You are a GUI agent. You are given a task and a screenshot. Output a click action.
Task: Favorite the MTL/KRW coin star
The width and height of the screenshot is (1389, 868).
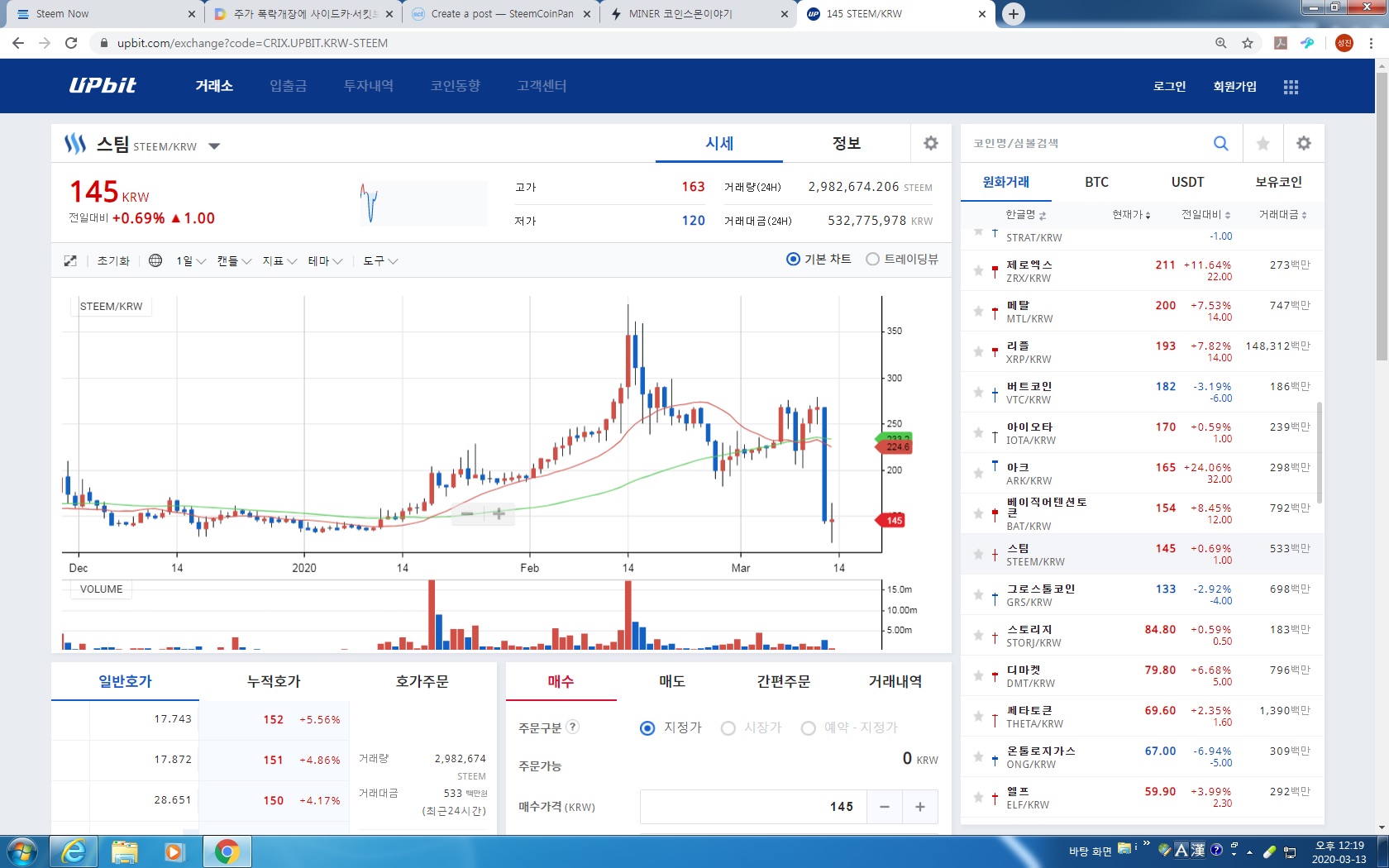(x=978, y=312)
